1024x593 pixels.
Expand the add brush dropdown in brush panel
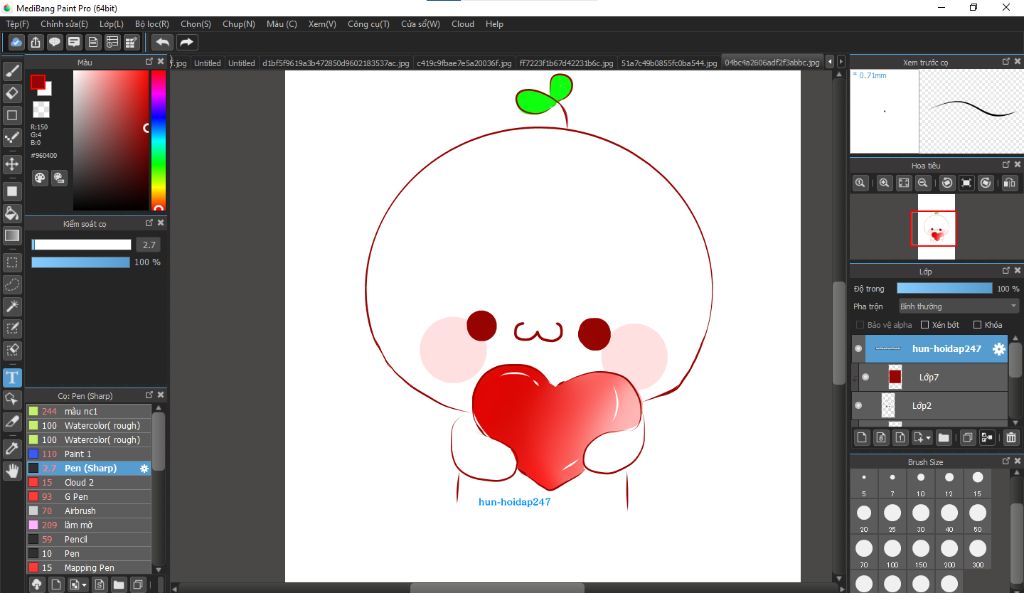pyautogui.click(x=84, y=585)
